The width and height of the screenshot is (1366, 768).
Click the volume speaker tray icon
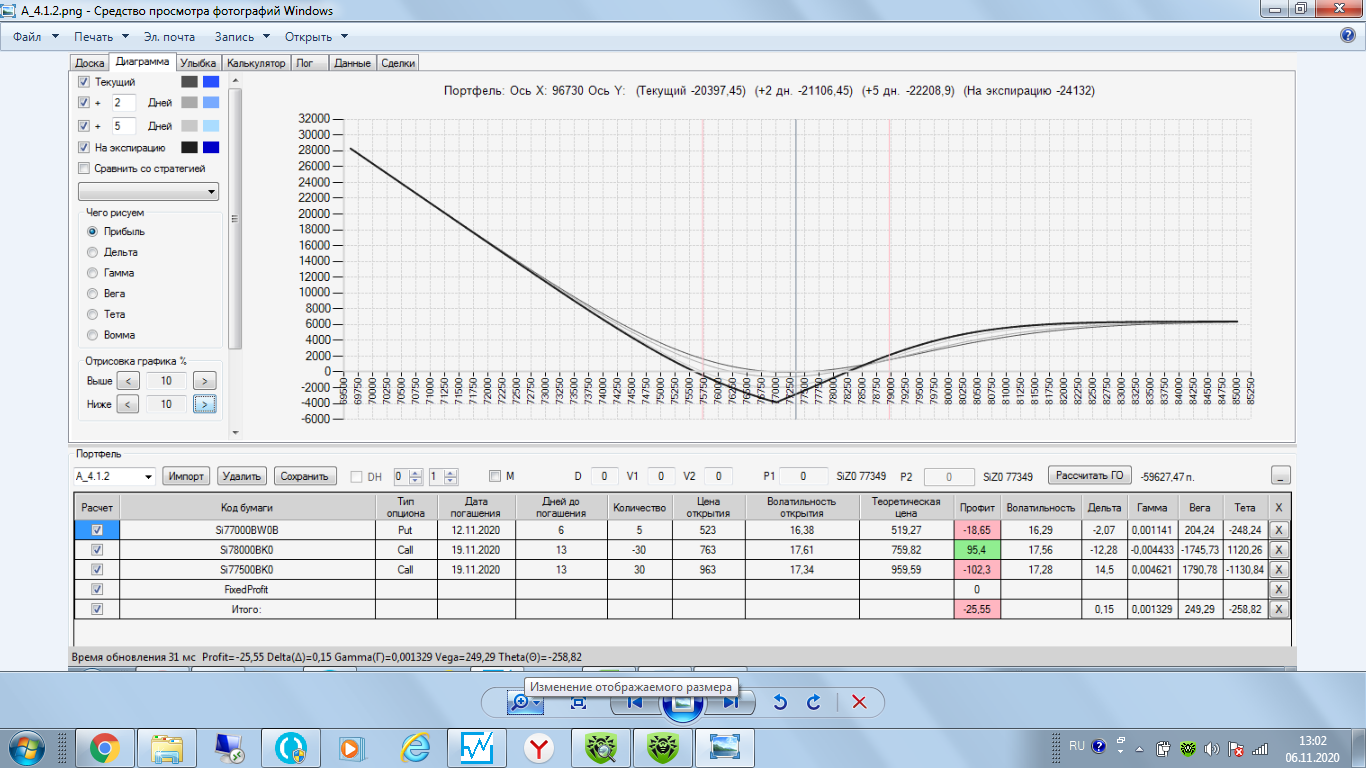point(1211,748)
